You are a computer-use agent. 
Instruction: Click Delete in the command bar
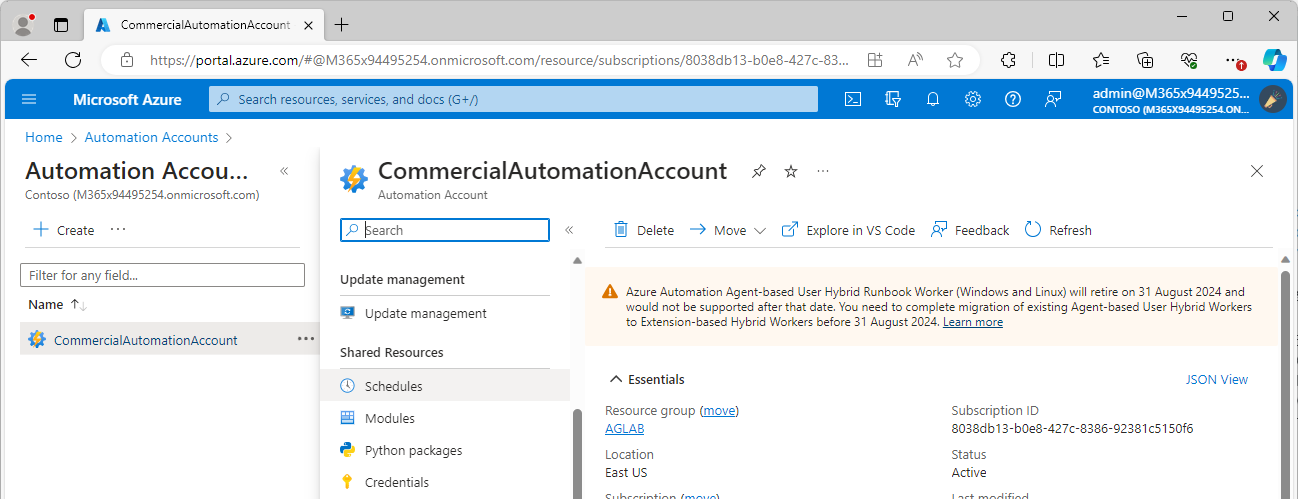click(643, 230)
